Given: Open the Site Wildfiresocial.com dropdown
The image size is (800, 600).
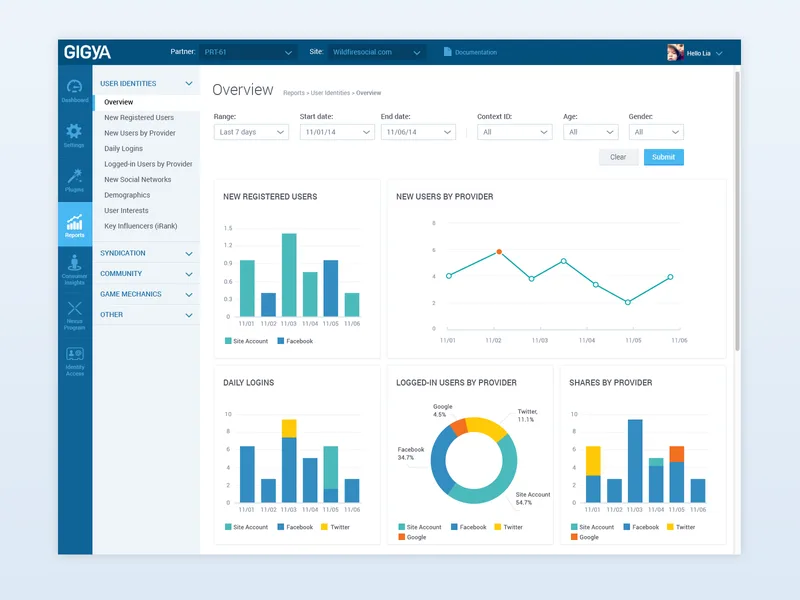Looking at the screenshot, I should pyautogui.click(x=377, y=52).
